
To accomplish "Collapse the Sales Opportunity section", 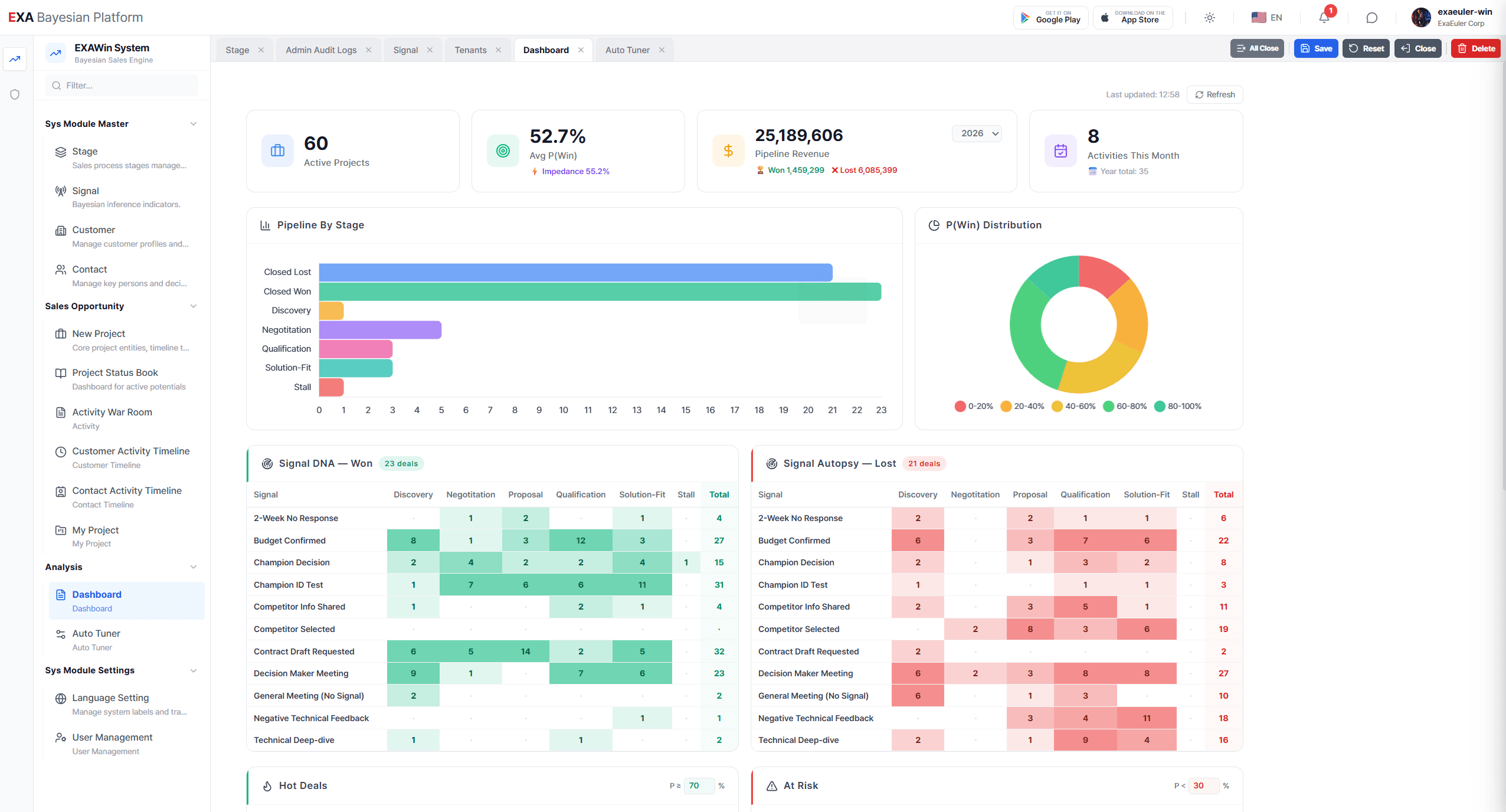I will 193,306.
